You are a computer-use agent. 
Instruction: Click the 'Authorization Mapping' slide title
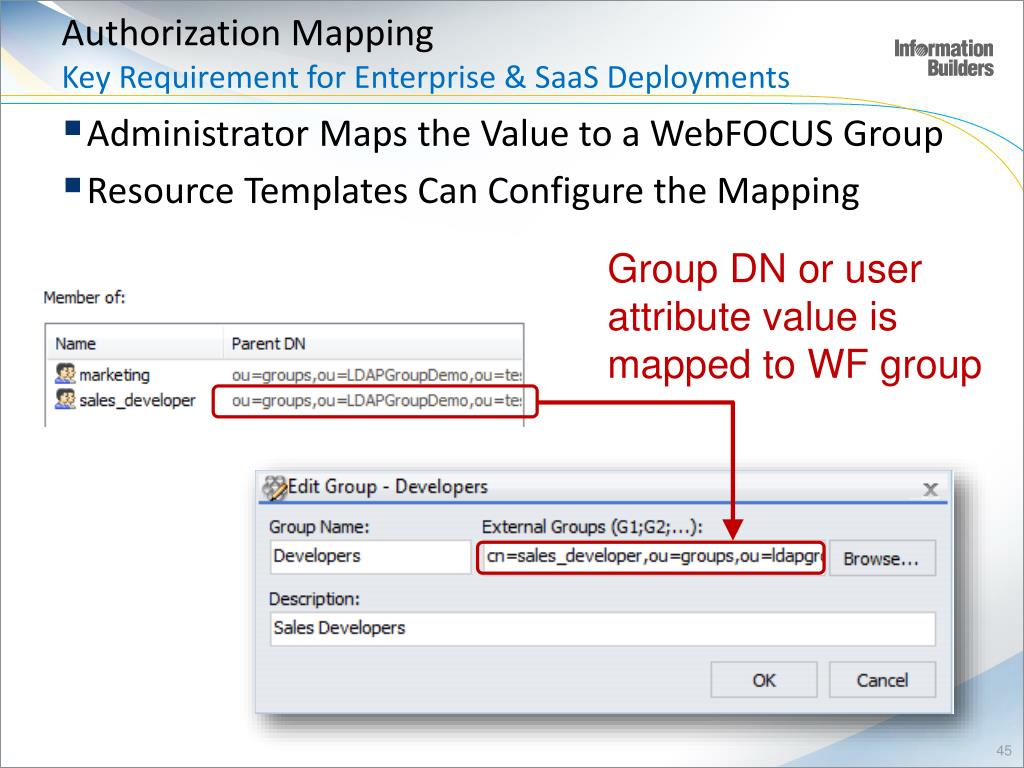(x=248, y=33)
